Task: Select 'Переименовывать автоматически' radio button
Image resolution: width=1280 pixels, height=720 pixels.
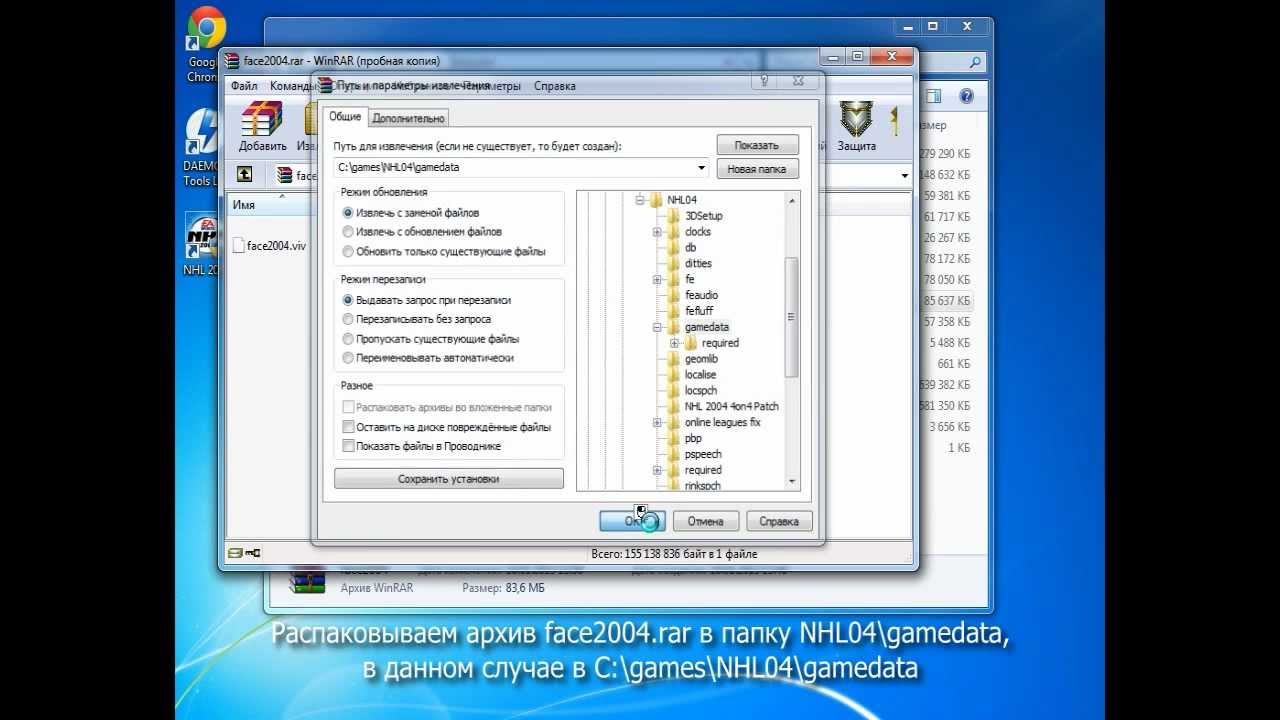Action: point(348,358)
